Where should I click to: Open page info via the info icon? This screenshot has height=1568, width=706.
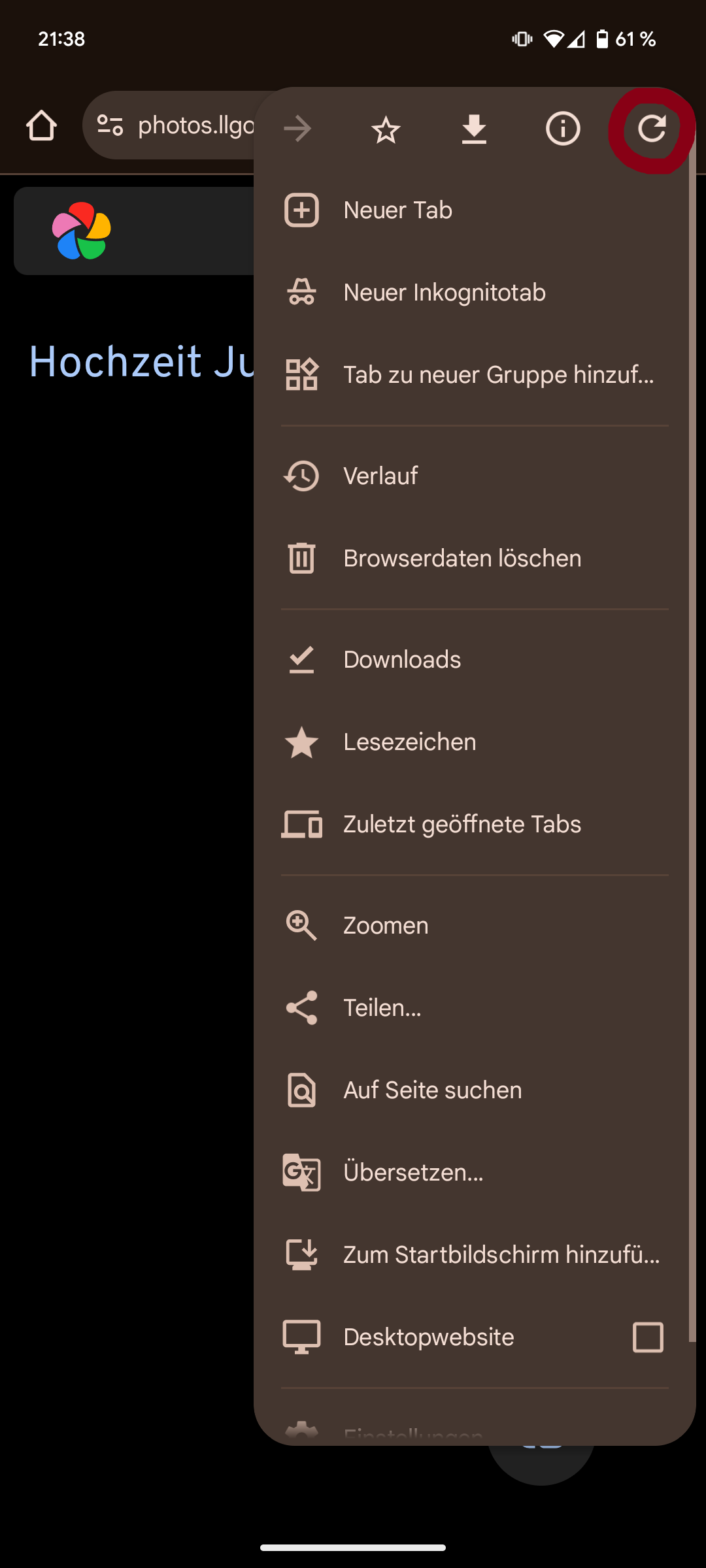(x=562, y=129)
